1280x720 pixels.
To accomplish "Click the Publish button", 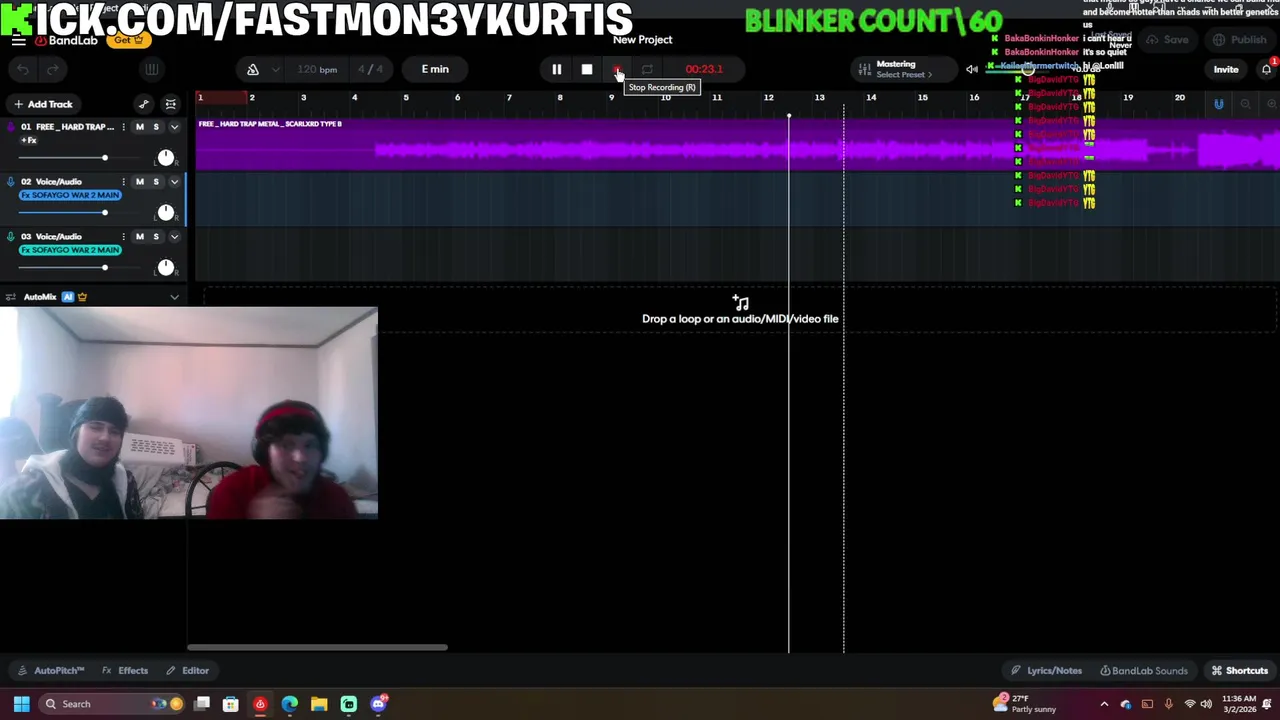I will 1239,40.
